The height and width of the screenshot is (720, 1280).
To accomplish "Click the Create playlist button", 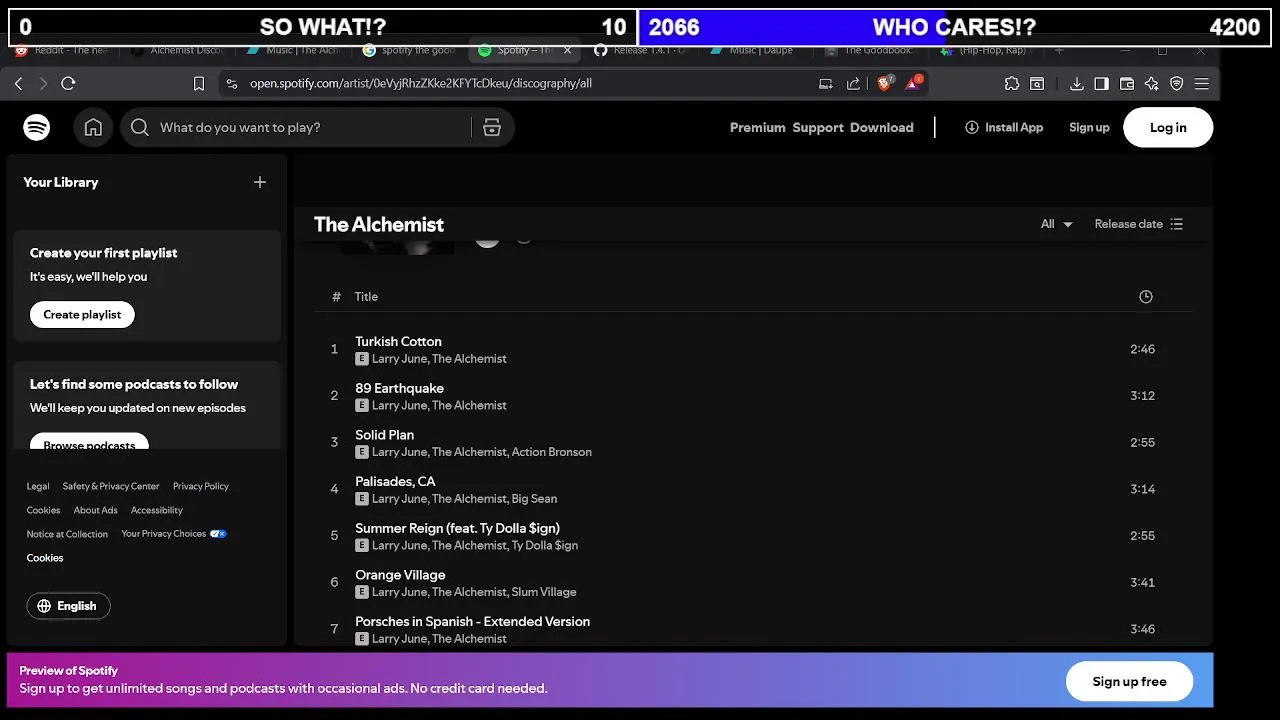I will coord(82,314).
